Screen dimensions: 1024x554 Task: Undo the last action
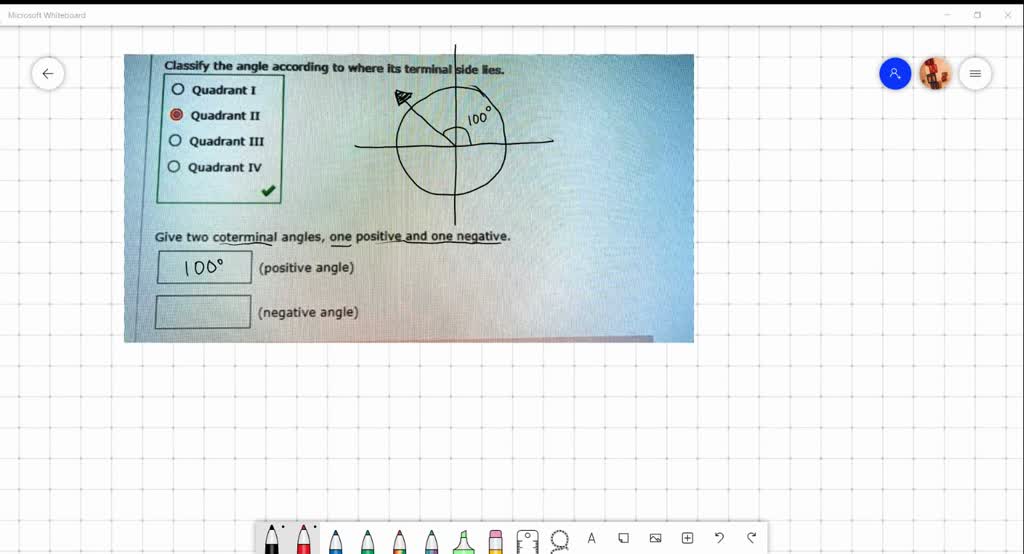point(719,538)
